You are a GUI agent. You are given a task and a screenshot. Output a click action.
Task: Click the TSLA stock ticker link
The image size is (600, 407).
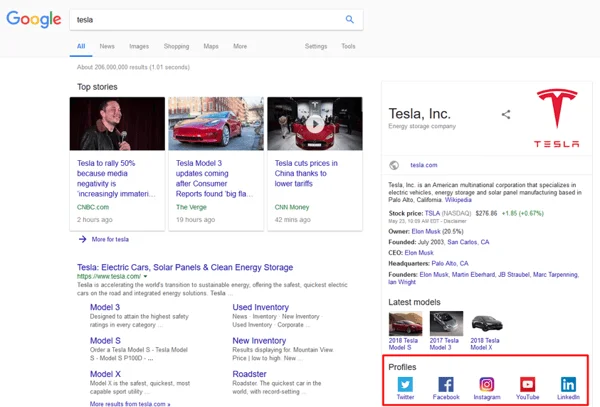pyautogui.click(x=432, y=213)
